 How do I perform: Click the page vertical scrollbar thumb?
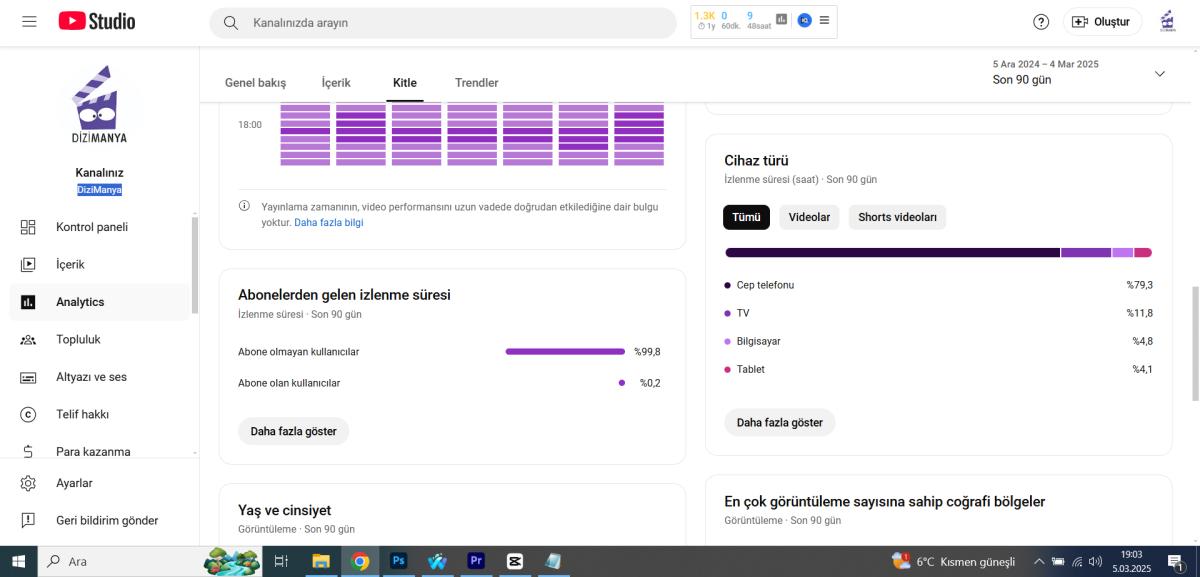[1194, 343]
